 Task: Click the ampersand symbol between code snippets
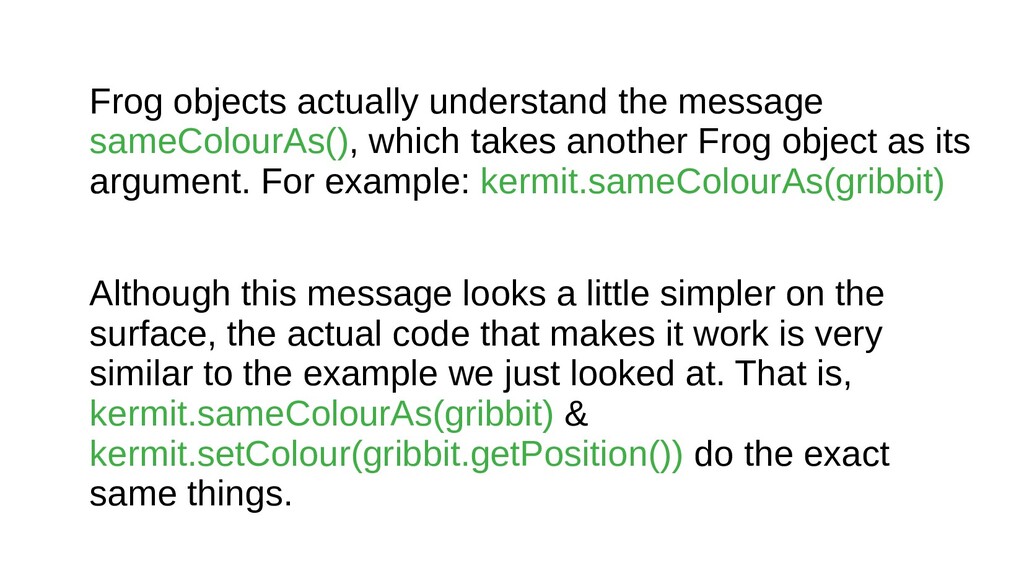click(x=576, y=414)
